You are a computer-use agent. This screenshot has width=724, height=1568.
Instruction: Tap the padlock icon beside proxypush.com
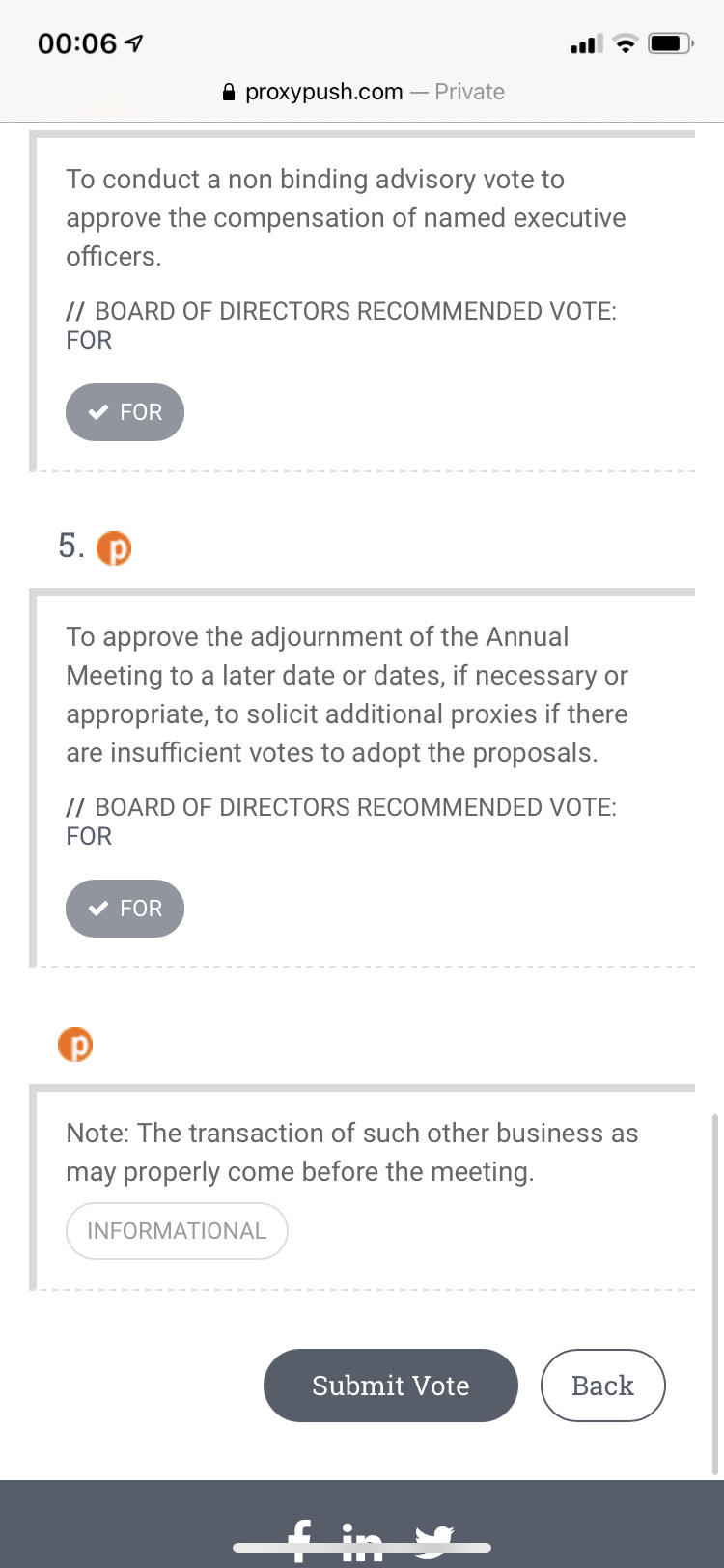tap(229, 92)
